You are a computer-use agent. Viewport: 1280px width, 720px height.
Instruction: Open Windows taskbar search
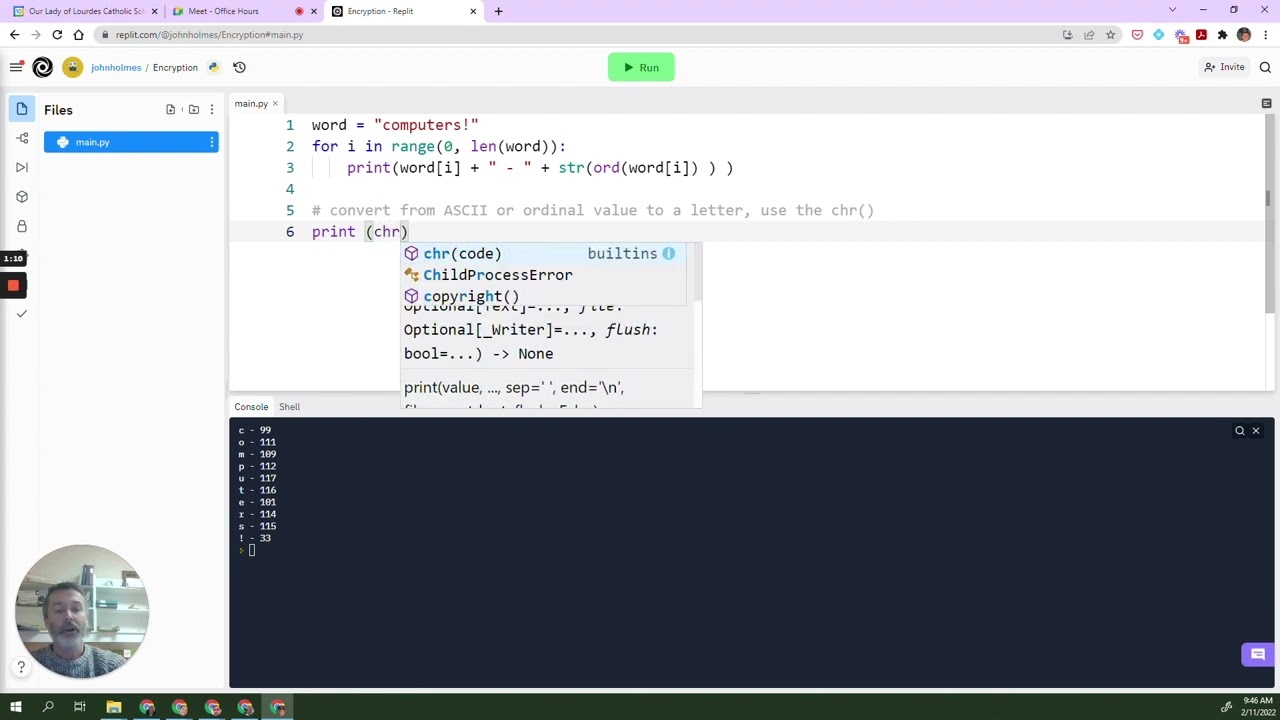47,708
